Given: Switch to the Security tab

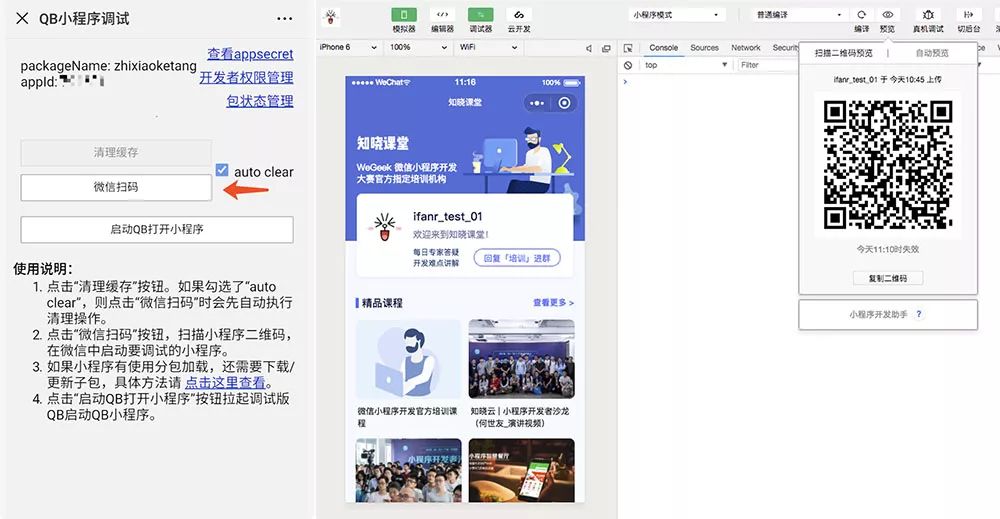Looking at the screenshot, I should tap(784, 48).
